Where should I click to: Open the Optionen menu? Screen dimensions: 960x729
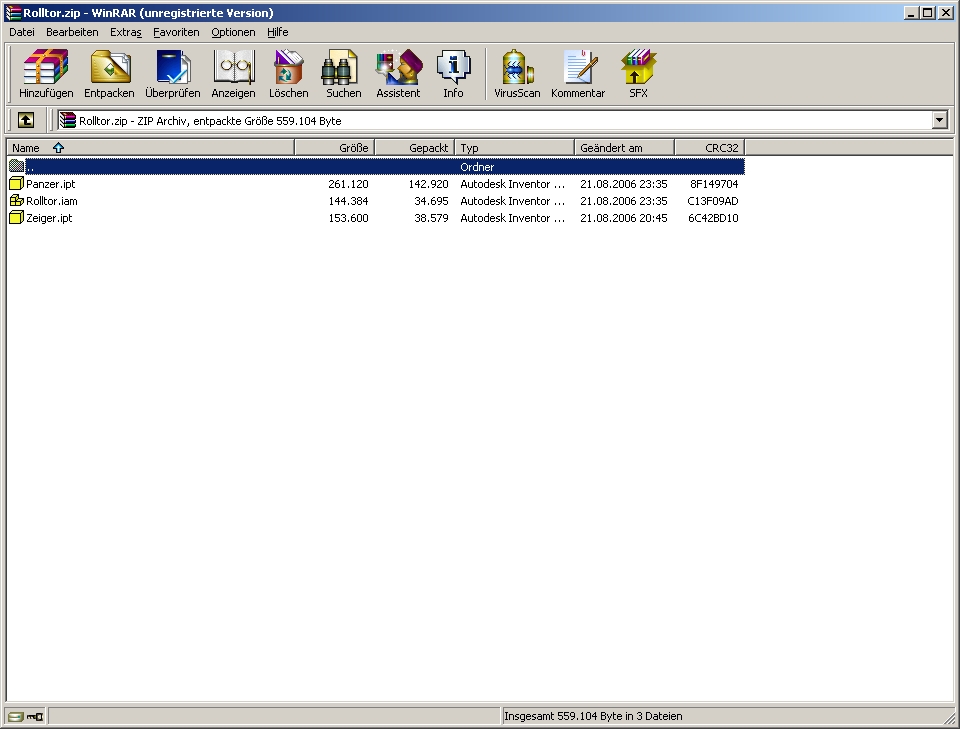point(233,32)
